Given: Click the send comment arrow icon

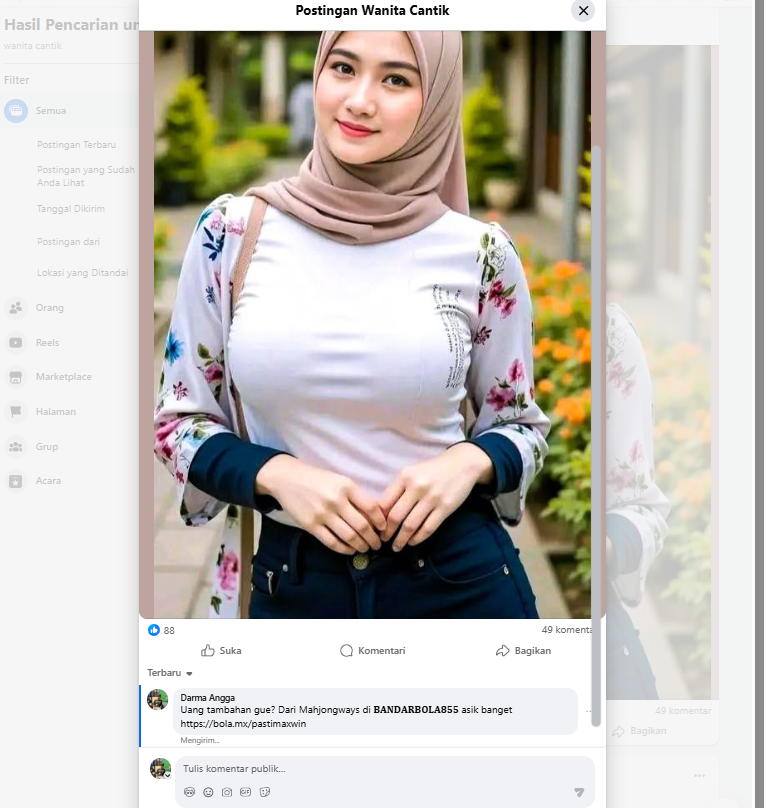Looking at the screenshot, I should (579, 792).
